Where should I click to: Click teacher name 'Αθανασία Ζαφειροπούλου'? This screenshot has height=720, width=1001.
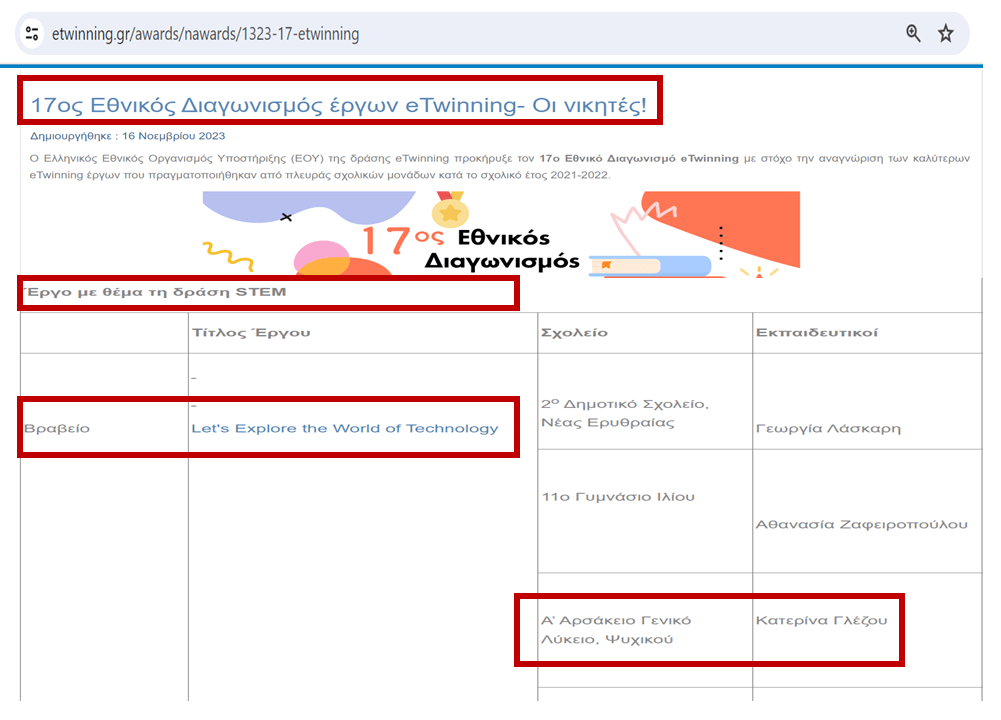pyautogui.click(x=861, y=524)
